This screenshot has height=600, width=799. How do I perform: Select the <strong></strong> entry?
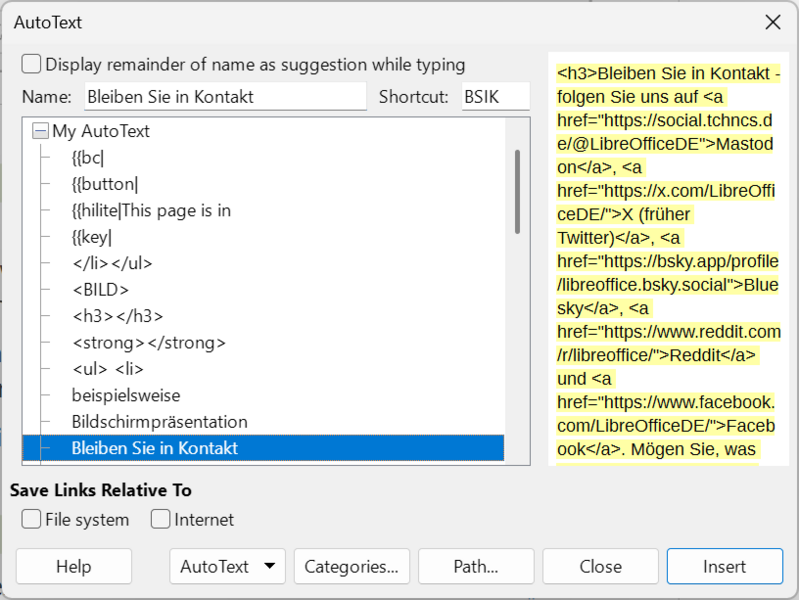(x=149, y=343)
